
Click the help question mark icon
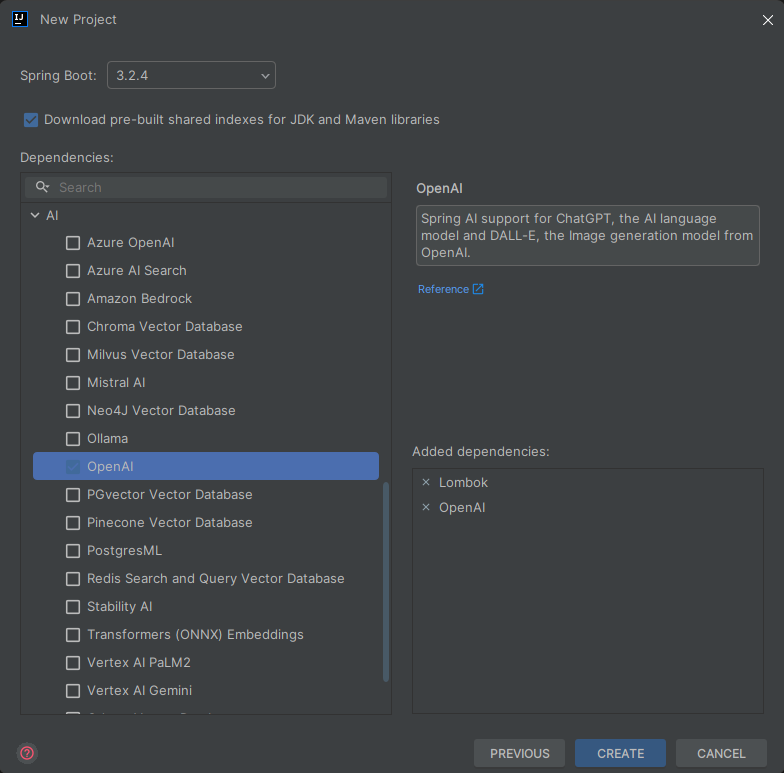point(27,753)
